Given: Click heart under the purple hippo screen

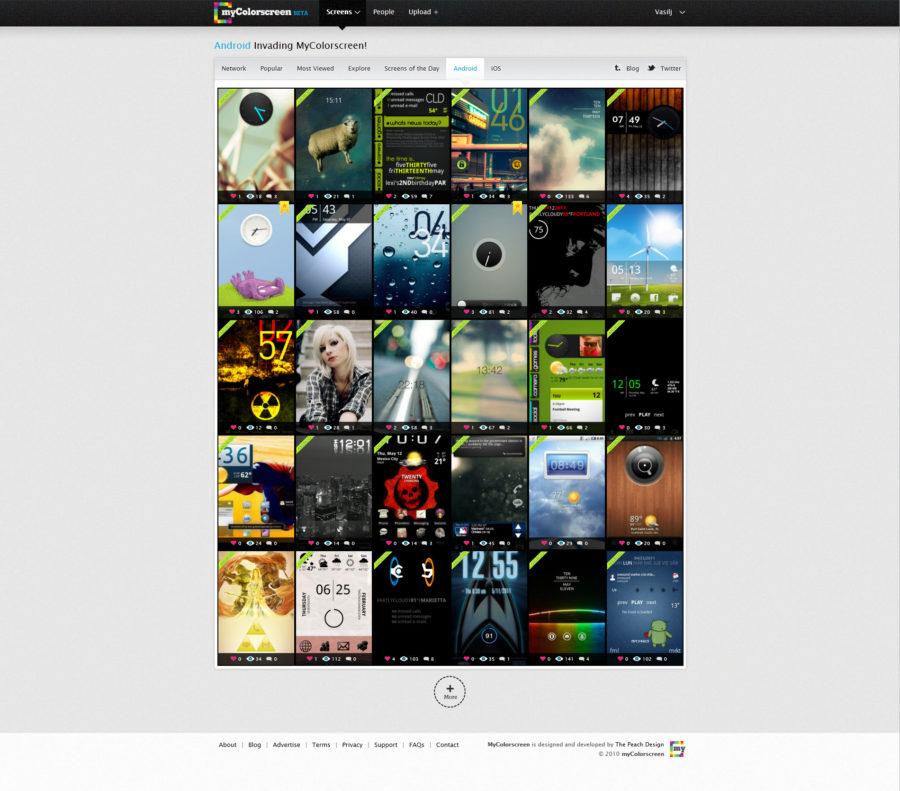Looking at the screenshot, I should [233, 312].
